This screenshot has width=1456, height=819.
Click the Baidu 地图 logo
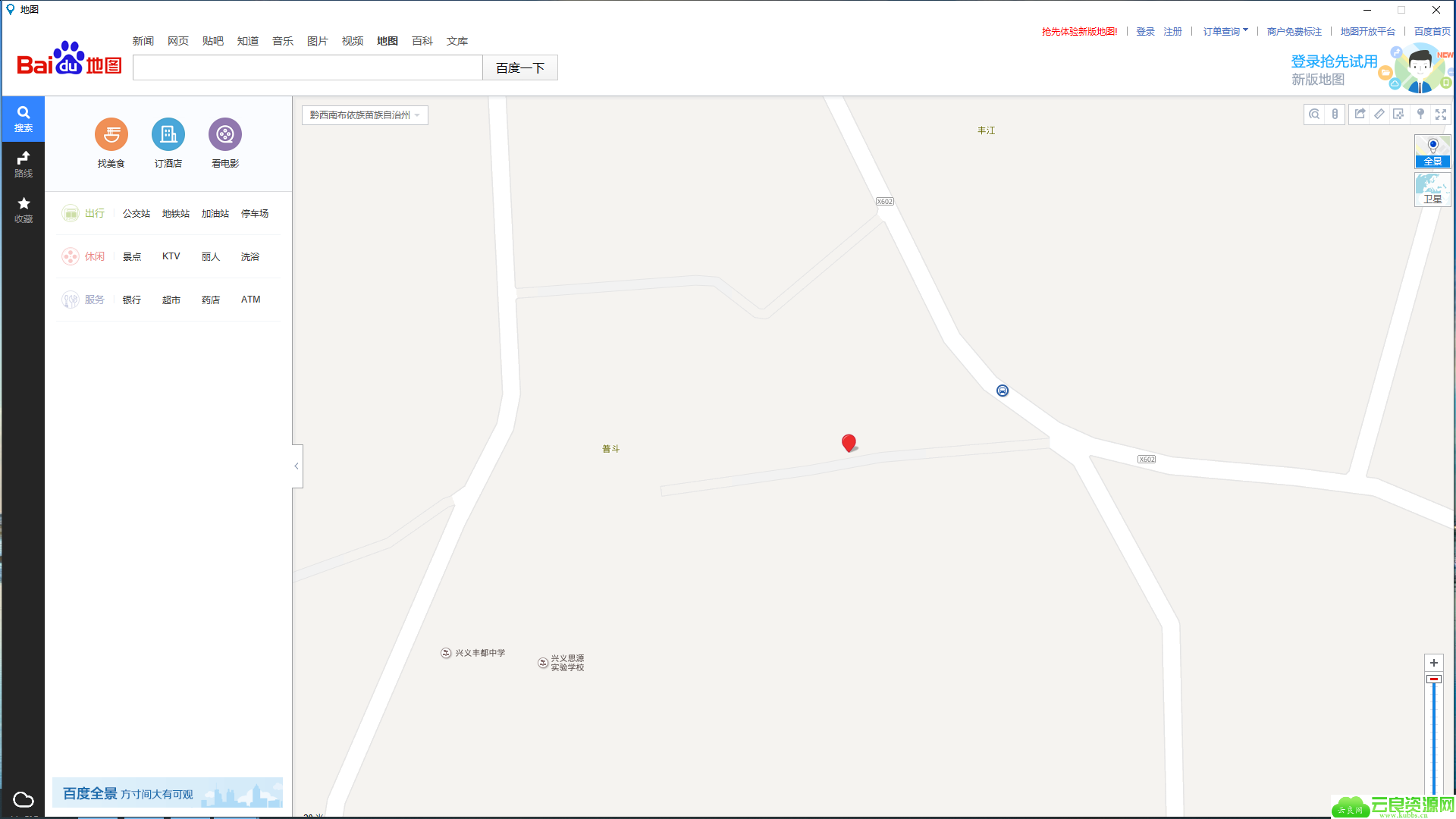[69, 59]
